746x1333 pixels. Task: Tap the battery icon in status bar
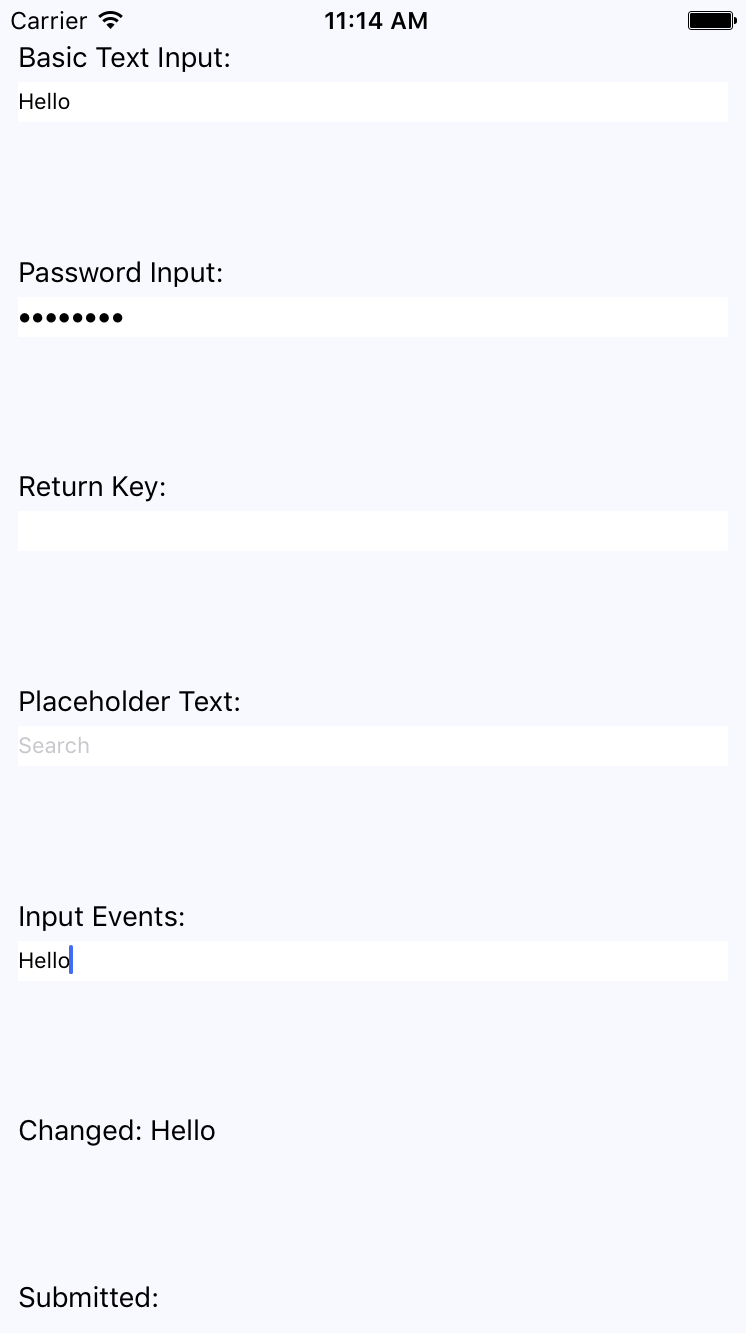(711, 20)
